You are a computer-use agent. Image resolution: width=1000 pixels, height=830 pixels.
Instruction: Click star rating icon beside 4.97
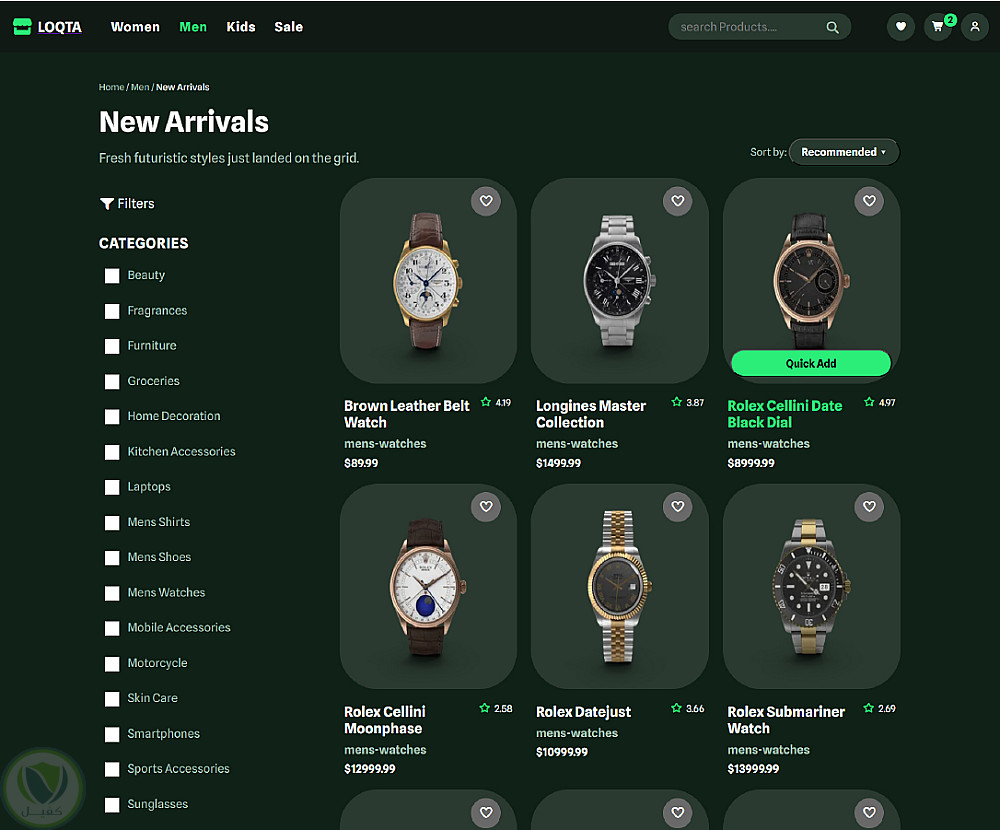point(869,402)
